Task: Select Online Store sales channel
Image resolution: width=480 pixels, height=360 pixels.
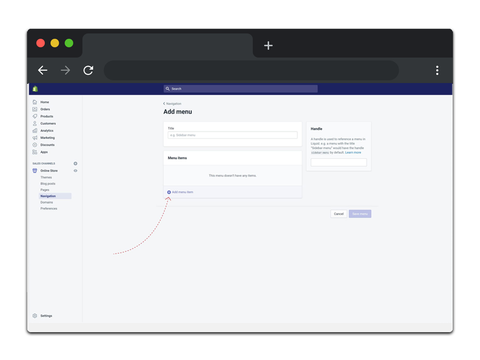Action: point(49,171)
